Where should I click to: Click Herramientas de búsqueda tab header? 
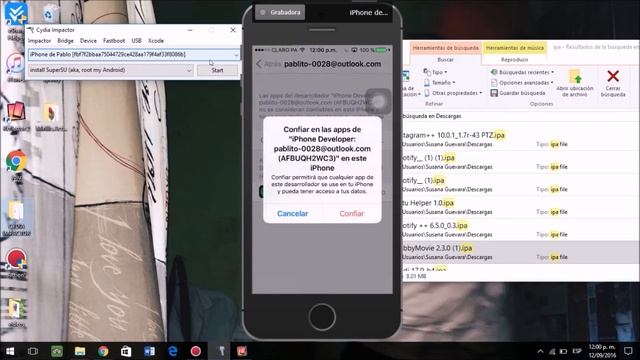click(445, 48)
